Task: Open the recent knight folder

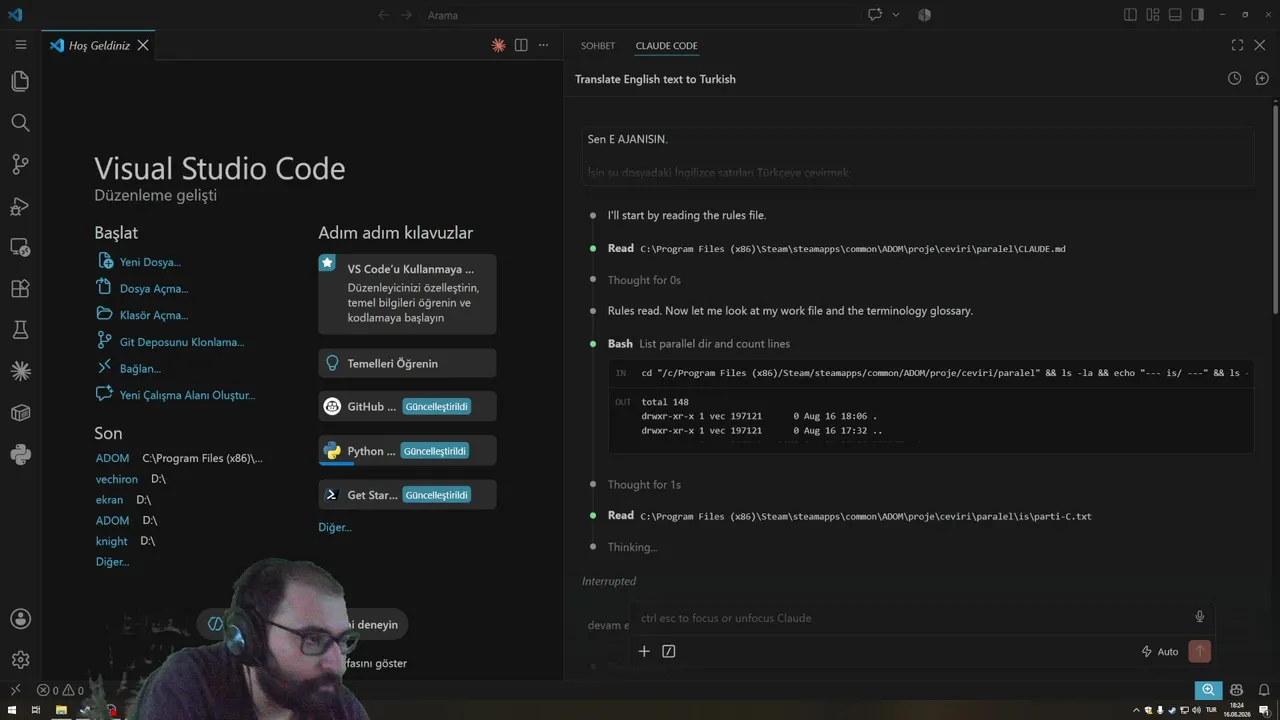Action: click(x=111, y=541)
